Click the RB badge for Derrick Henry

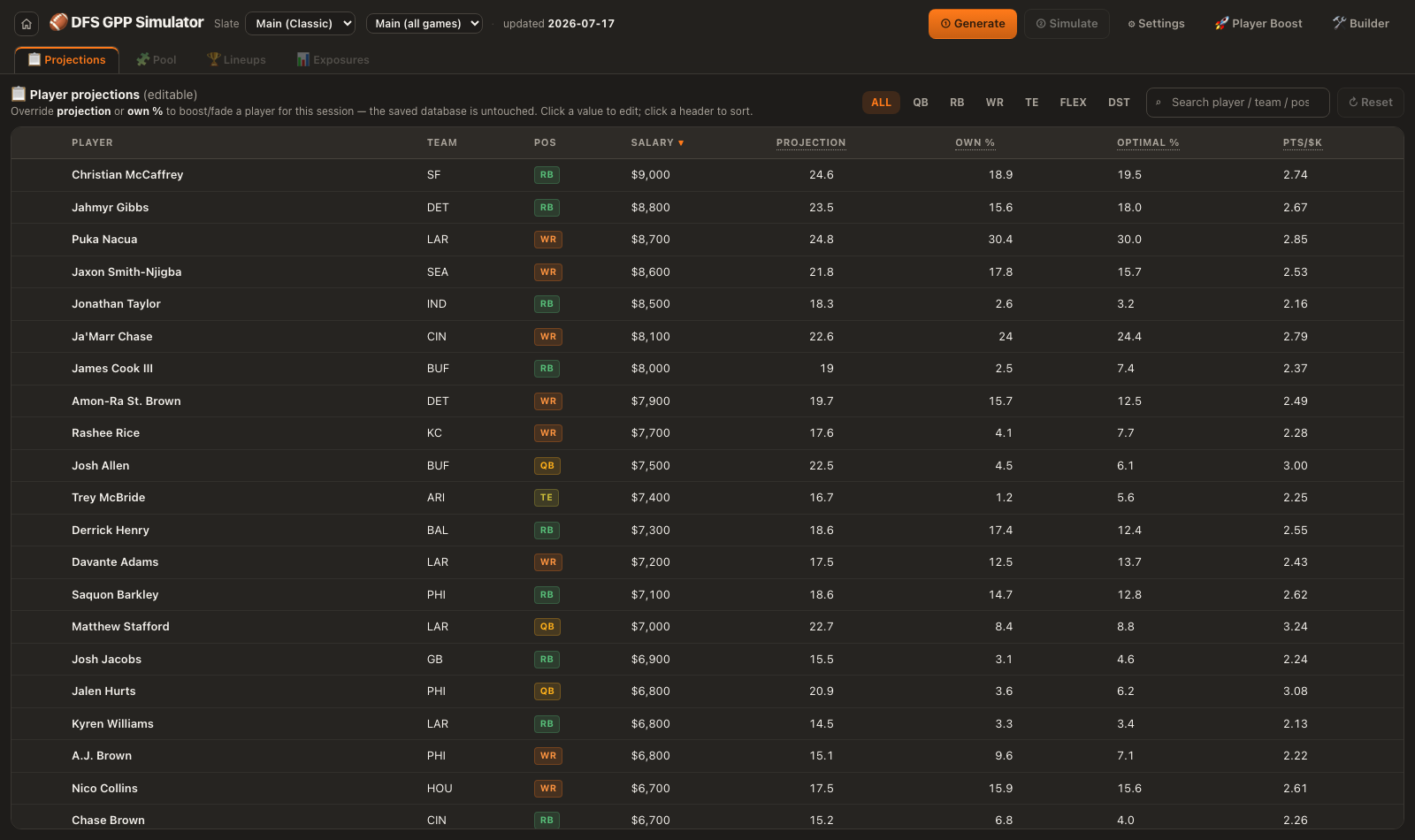pos(547,531)
